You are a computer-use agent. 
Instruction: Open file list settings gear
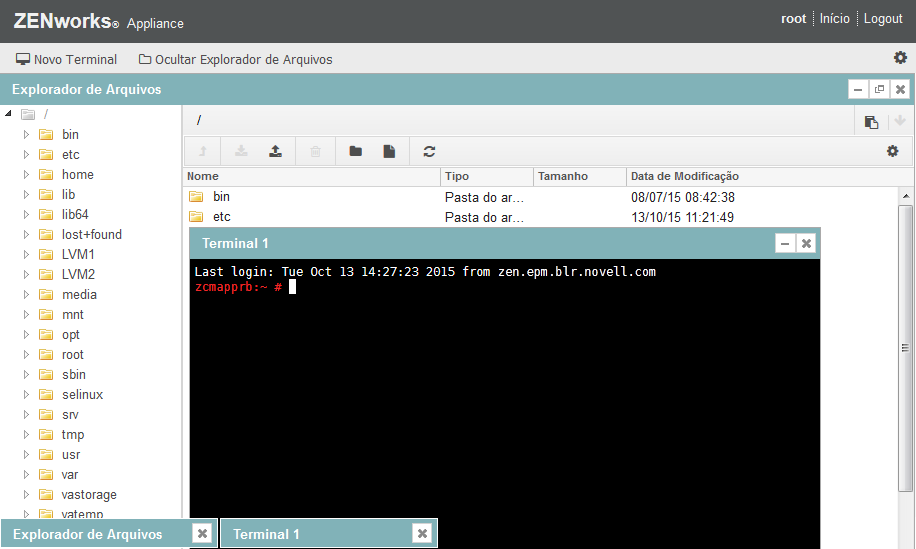click(x=893, y=151)
